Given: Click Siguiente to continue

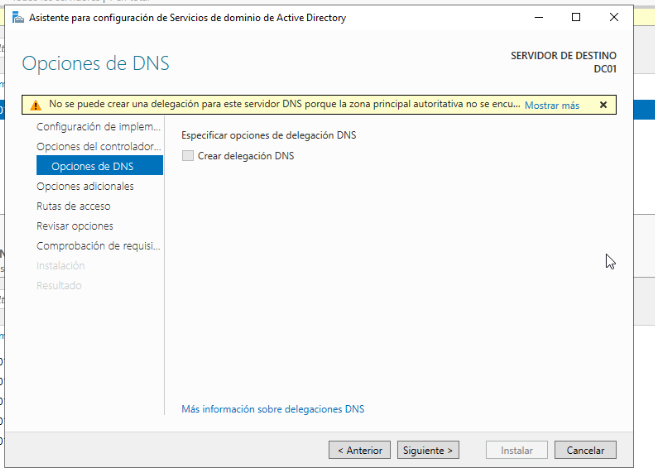Looking at the screenshot, I should [429, 451].
